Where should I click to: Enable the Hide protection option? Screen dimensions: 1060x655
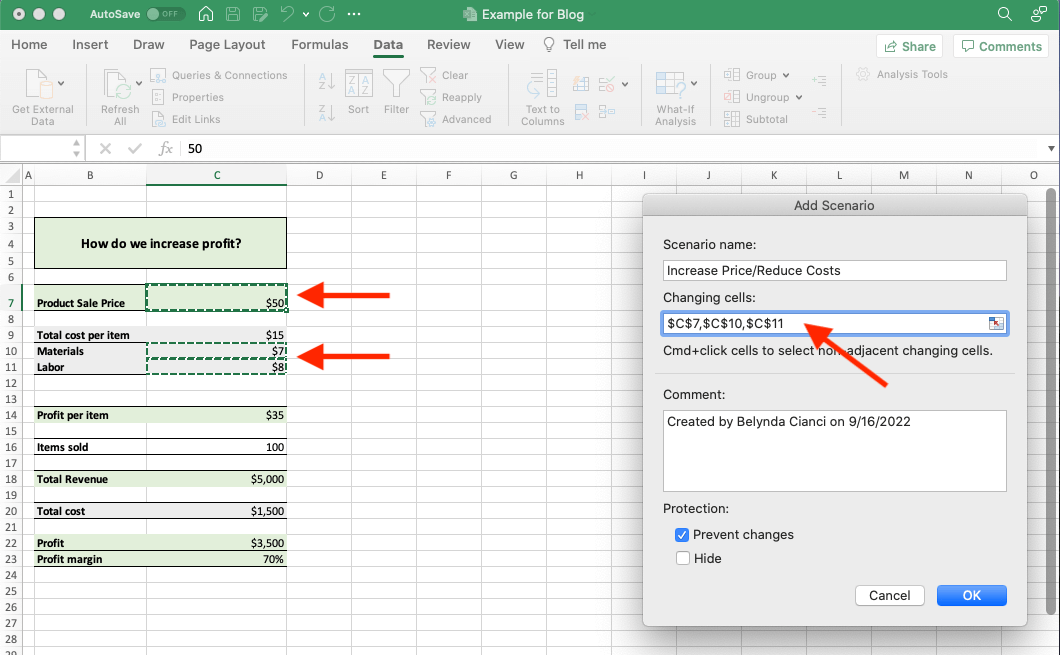(684, 558)
